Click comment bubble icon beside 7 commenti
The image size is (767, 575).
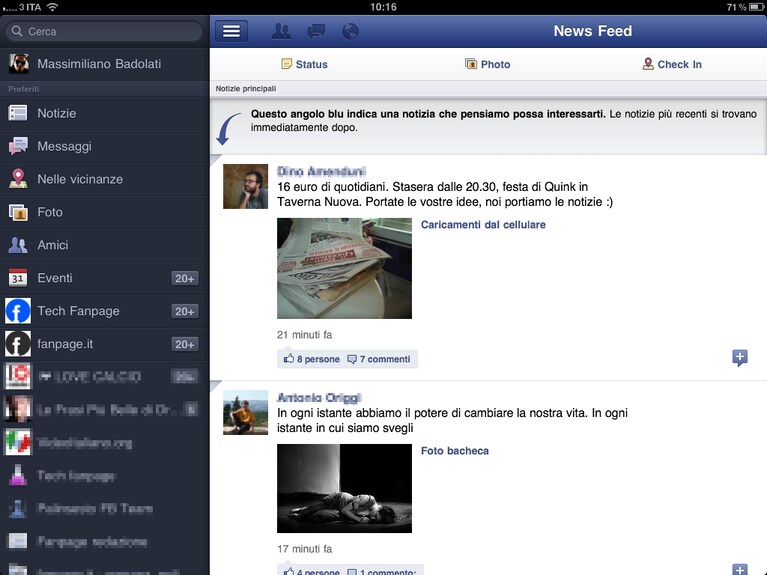point(352,359)
